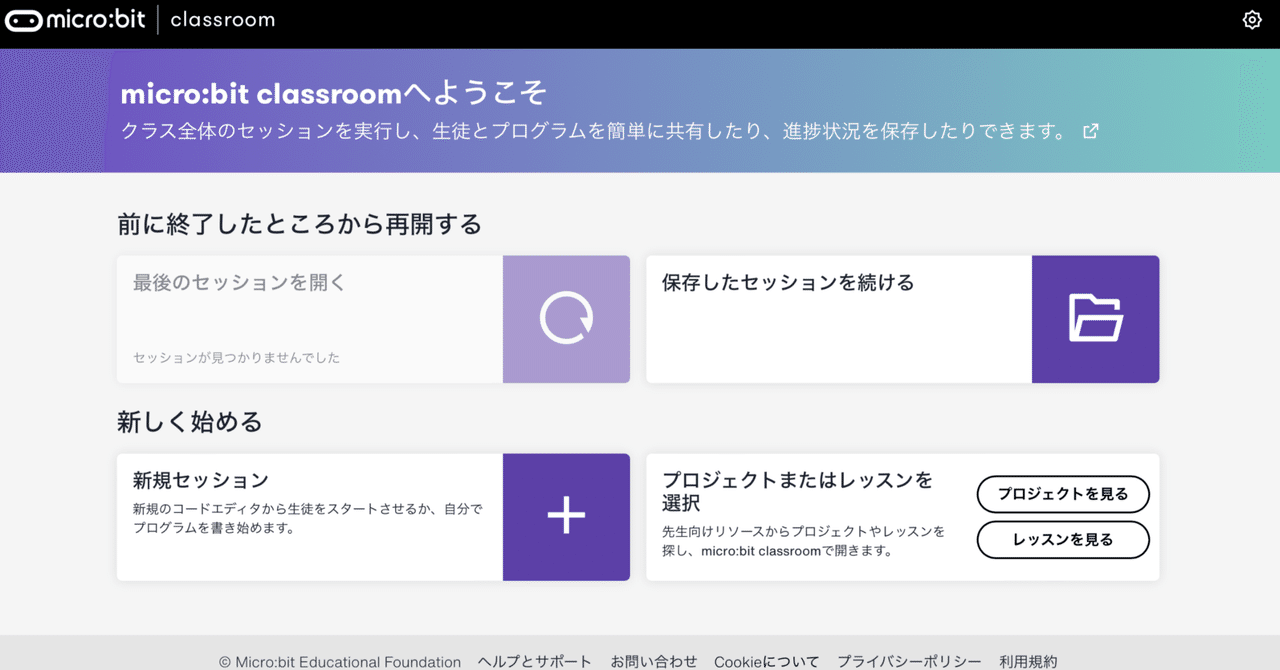Select the 最後のセッションを開く card
Viewport: 1280px width, 670px height.
click(x=300, y=318)
